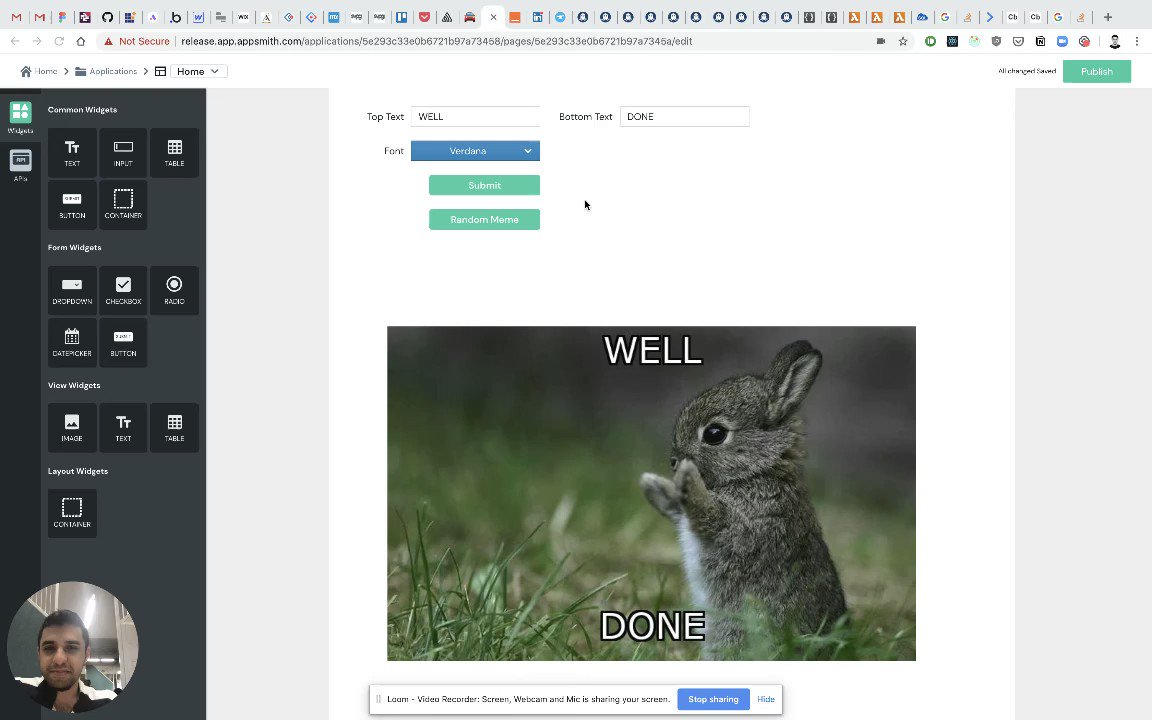Select the Radio widget in Form Widgets
This screenshot has width=1152, height=720.
click(x=174, y=290)
